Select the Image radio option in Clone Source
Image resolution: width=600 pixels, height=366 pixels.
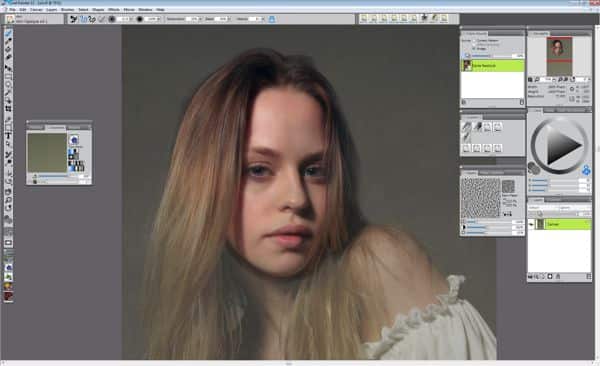[474, 49]
